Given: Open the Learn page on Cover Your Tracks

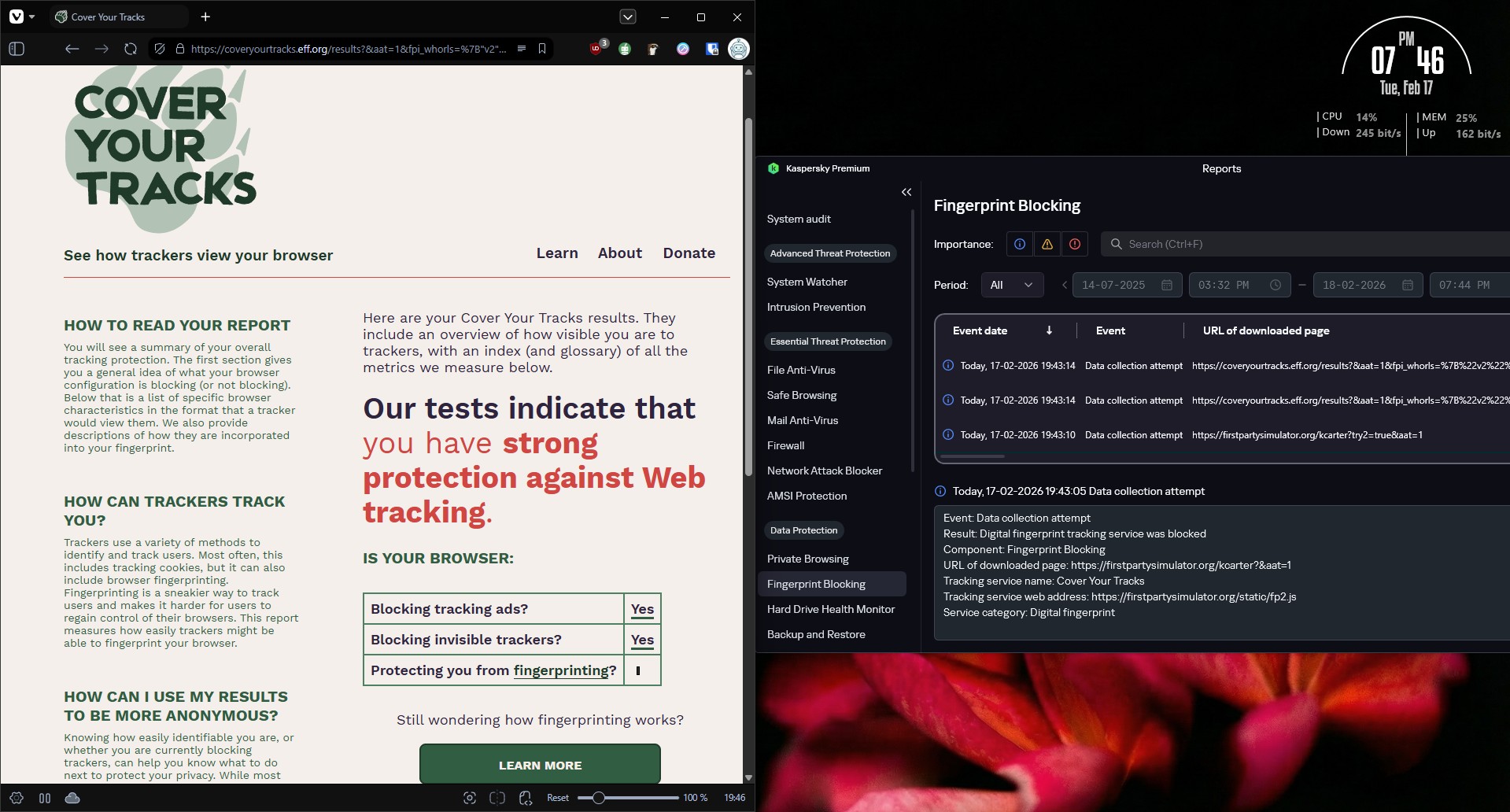Looking at the screenshot, I should (557, 253).
